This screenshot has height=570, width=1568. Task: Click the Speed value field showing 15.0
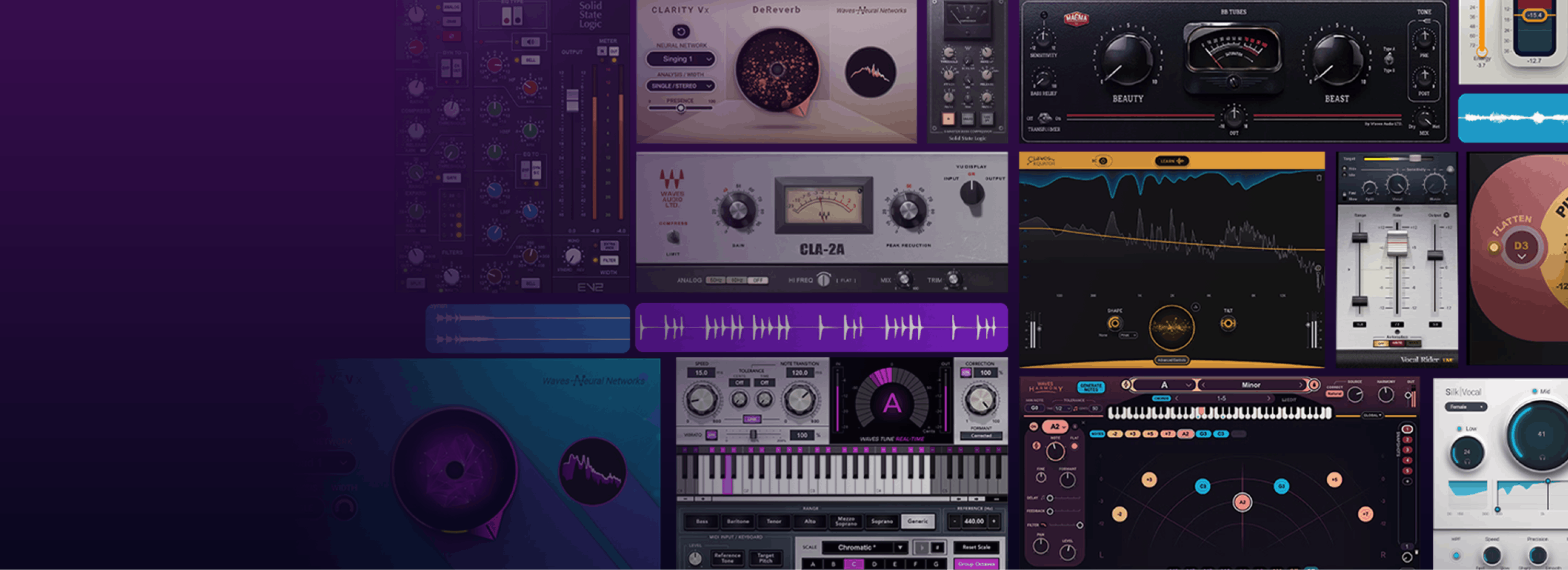click(701, 373)
